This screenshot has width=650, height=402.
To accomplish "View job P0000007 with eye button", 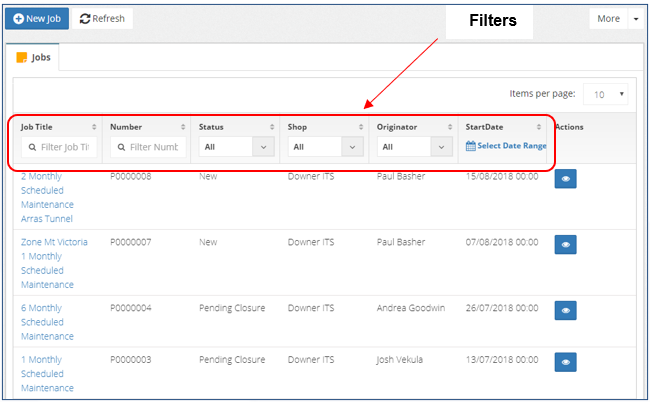I will [565, 245].
